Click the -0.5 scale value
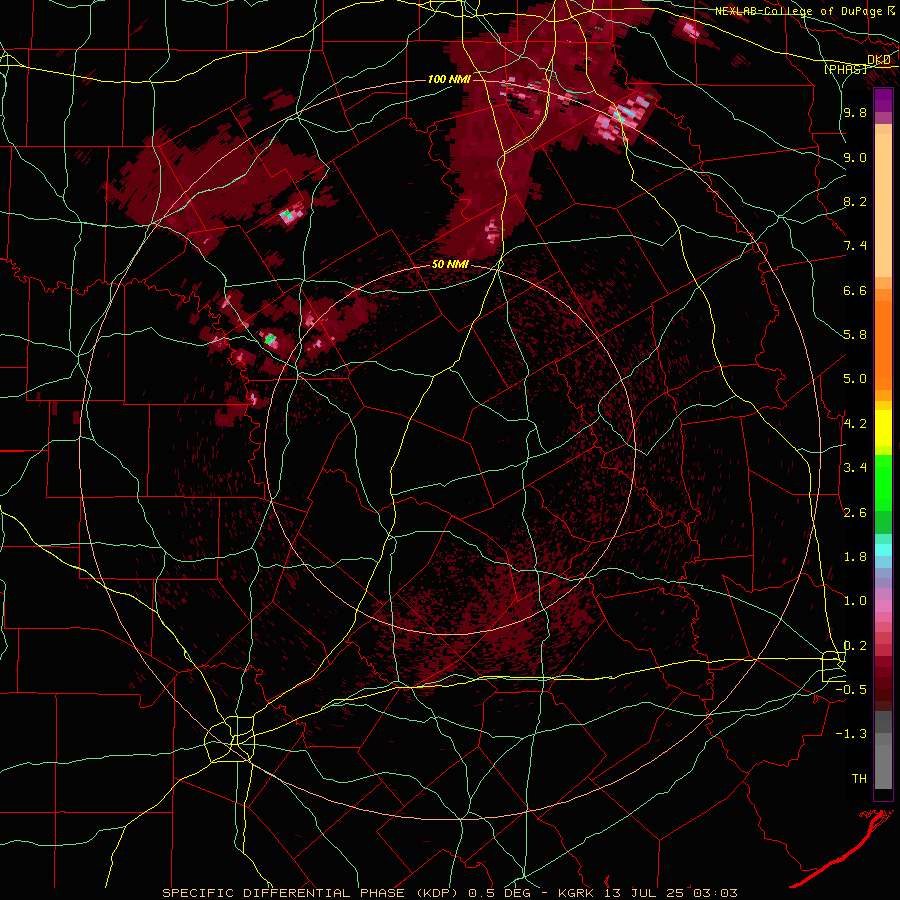 click(x=851, y=690)
